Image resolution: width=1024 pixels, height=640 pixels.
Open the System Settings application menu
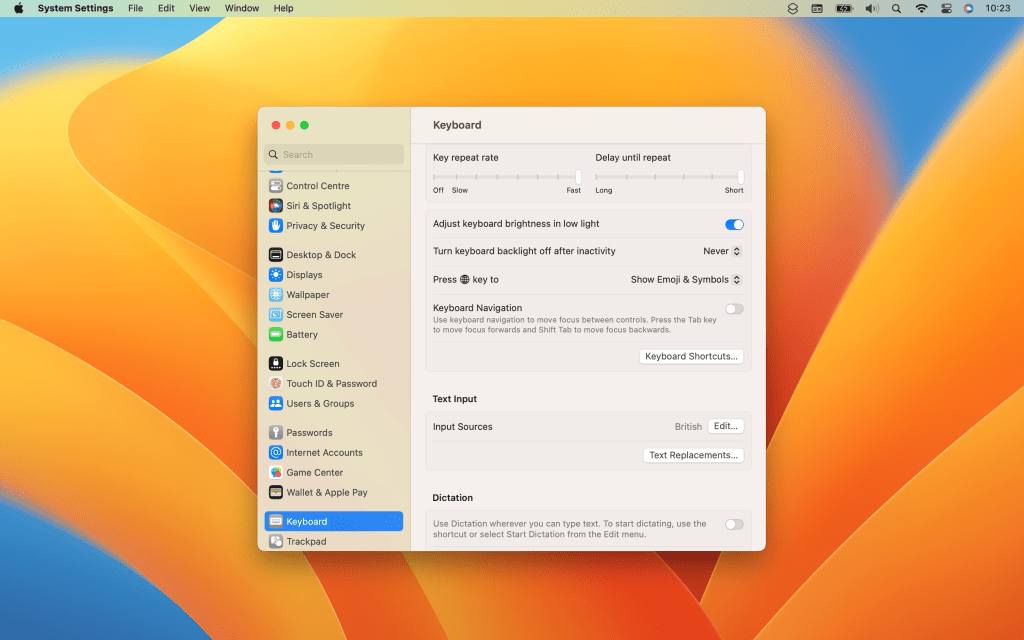pyautogui.click(x=75, y=8)
